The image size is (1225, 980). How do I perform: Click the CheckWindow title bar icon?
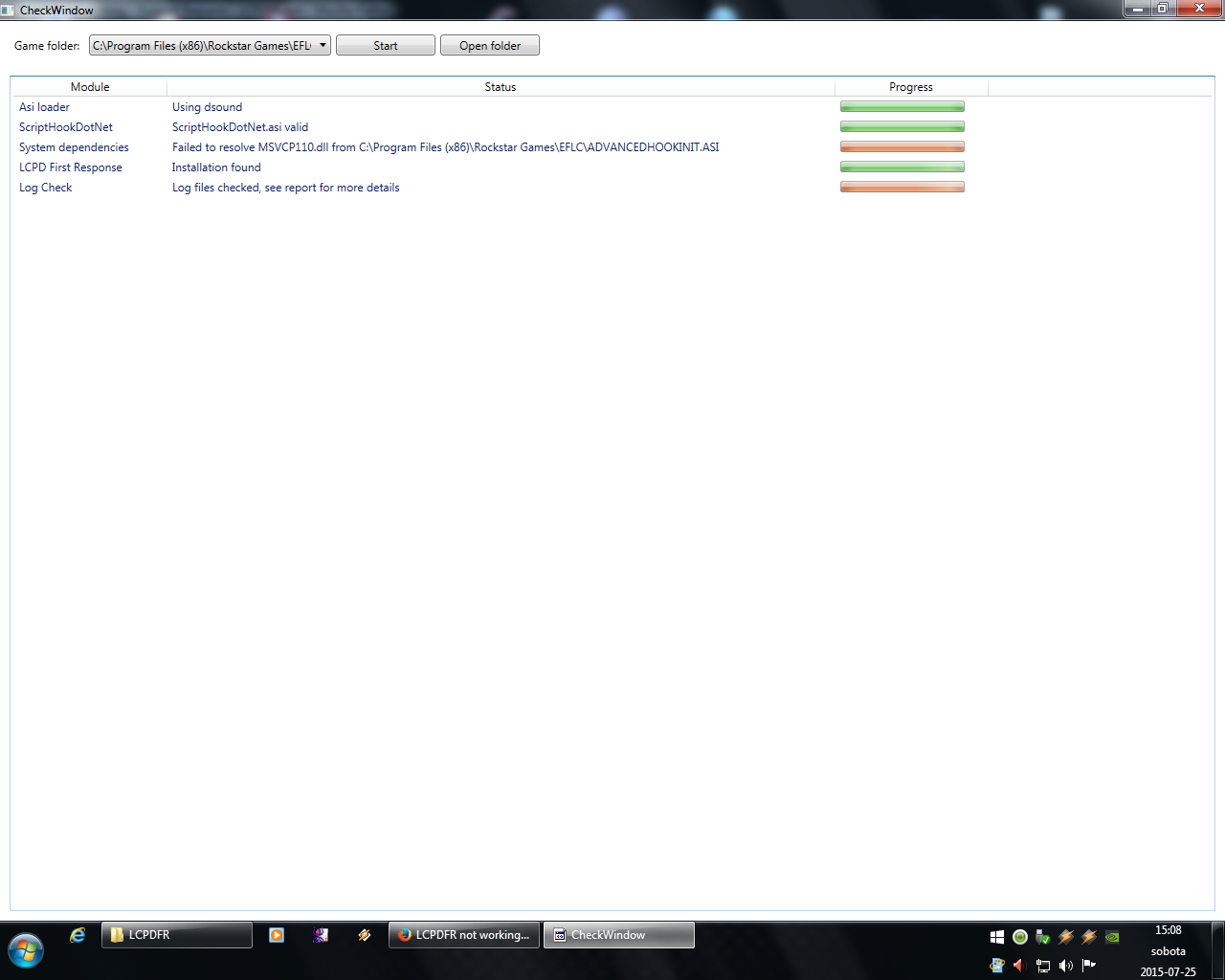[x=9, y=10]
